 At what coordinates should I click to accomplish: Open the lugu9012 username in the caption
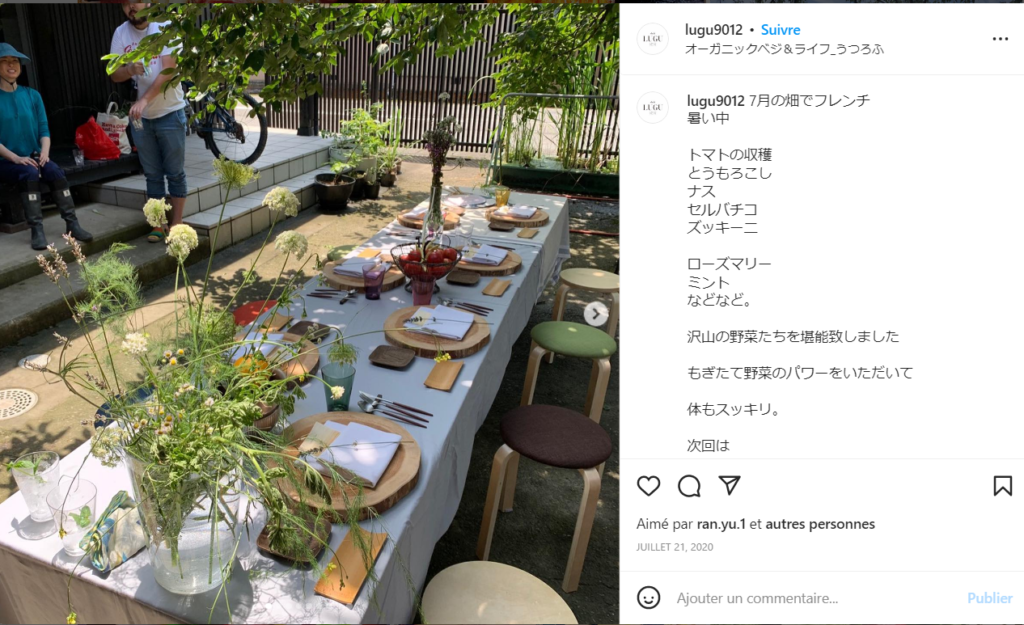click(x=716, y=101)
